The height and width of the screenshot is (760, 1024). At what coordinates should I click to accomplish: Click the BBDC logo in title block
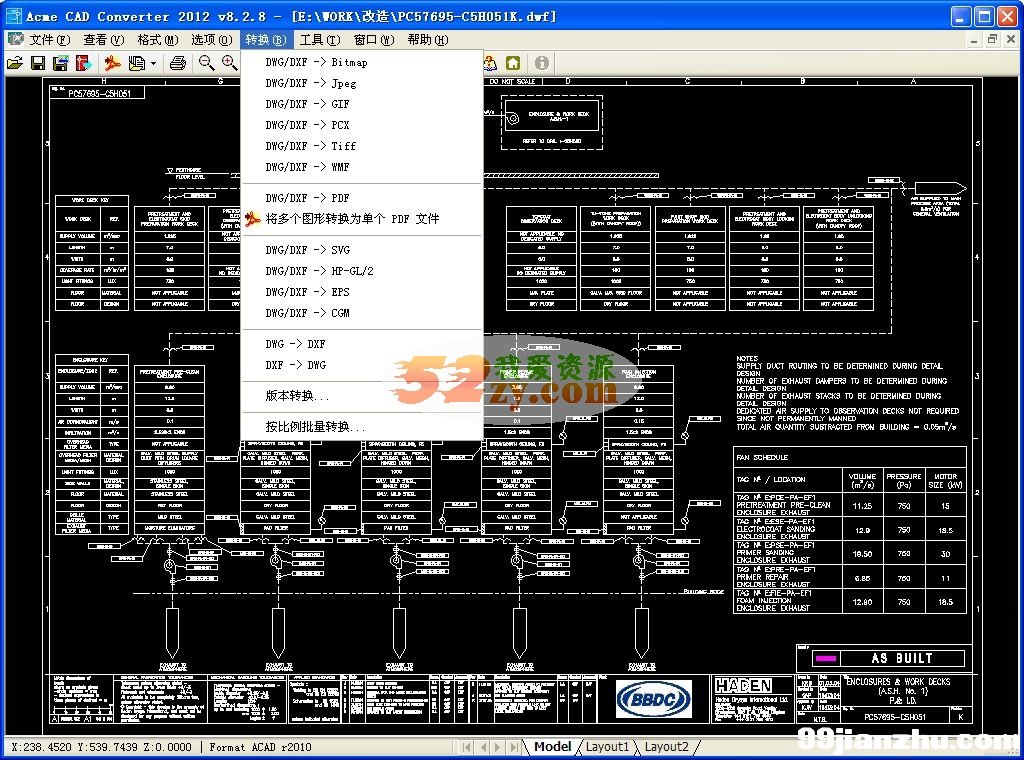[x=654, y=699]
